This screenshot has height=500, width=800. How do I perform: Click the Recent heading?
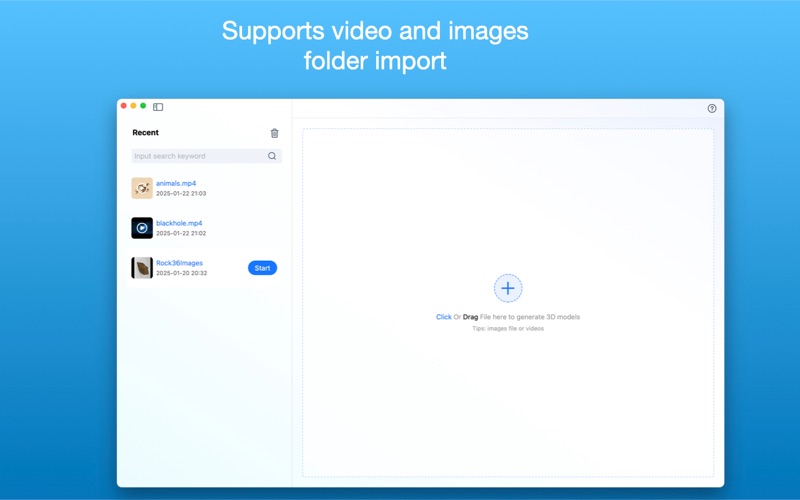[145, 132]
